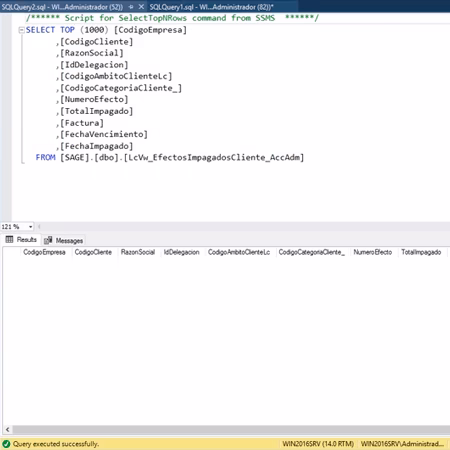Select the TotalImpagado column header

tap(421, 252)
